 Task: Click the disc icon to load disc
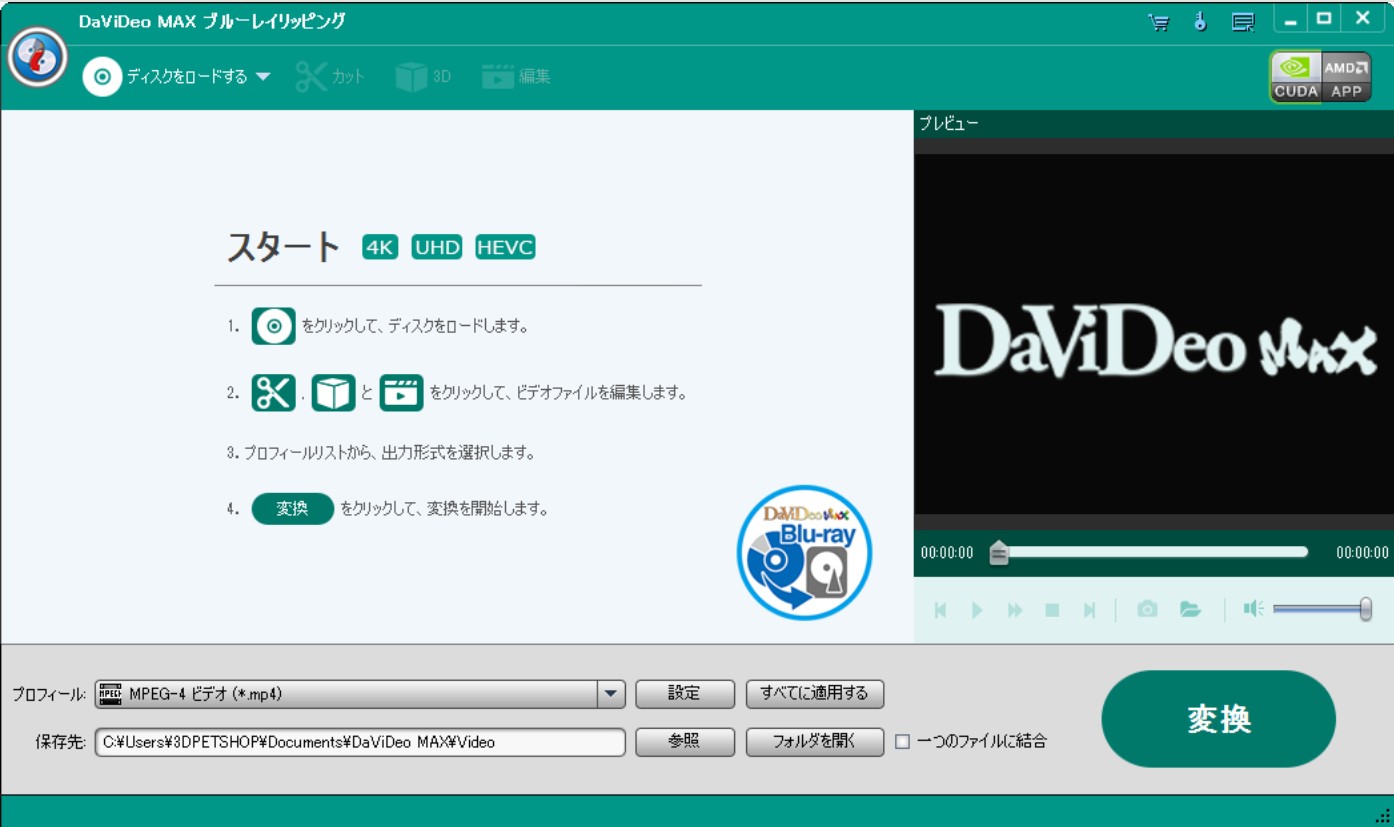102,76
